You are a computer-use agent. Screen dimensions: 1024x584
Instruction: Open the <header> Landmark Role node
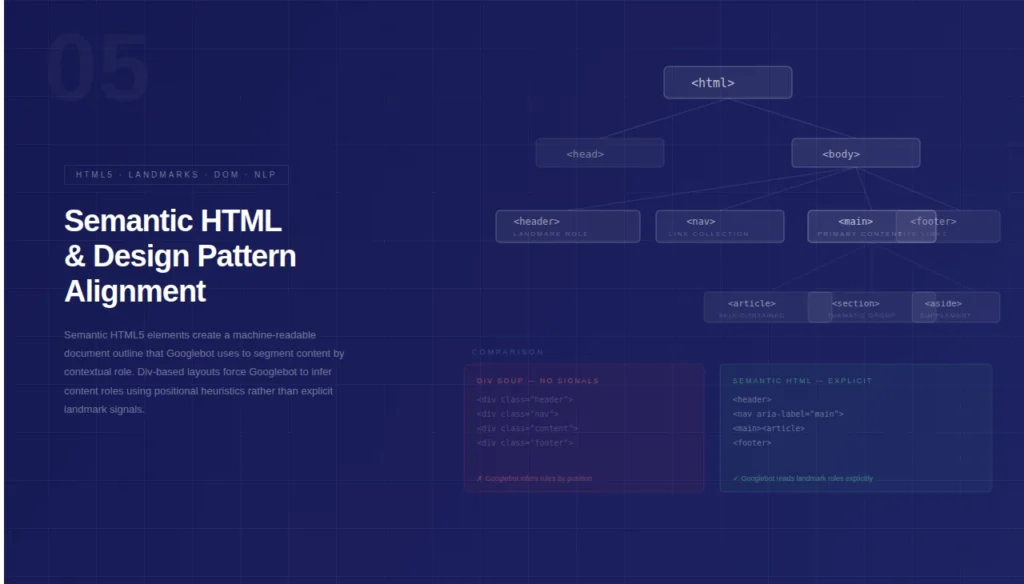coord(567,225)
